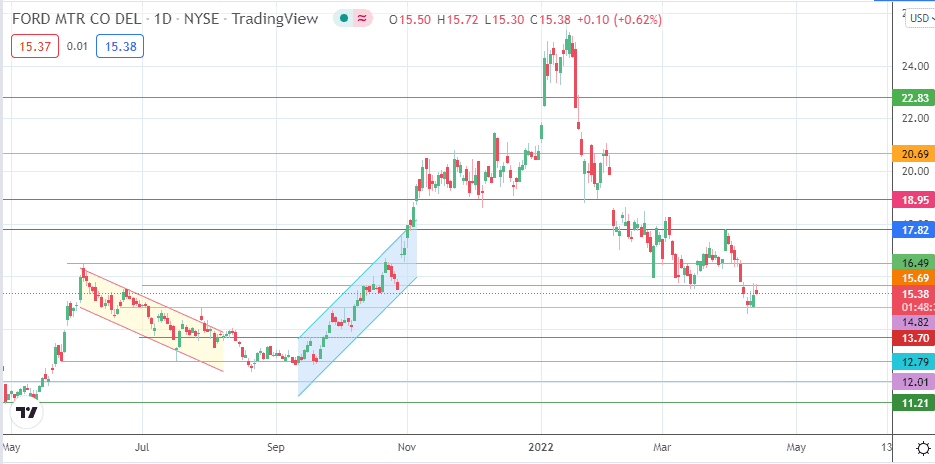Click the 22.00 price axis tick
This screenshot has width=935, height=464.
(915, 118)
